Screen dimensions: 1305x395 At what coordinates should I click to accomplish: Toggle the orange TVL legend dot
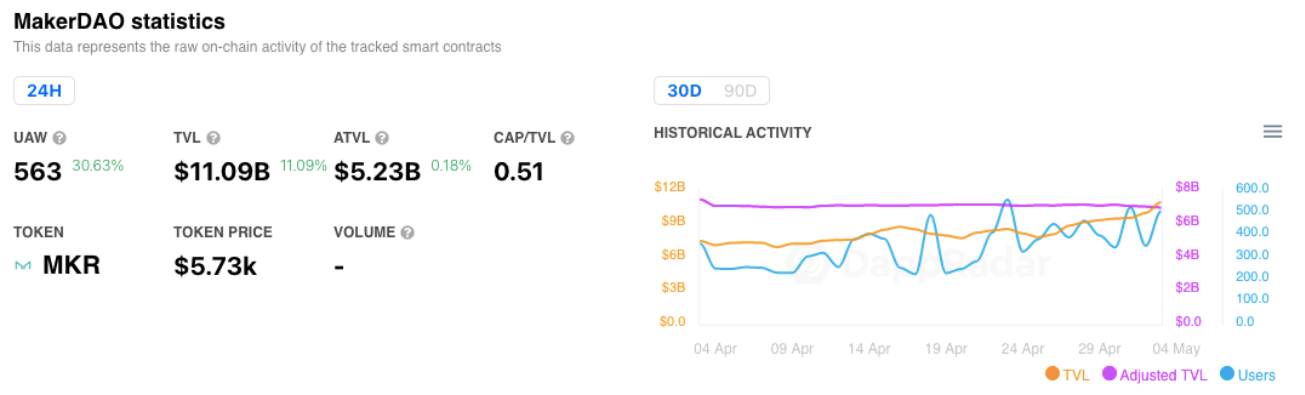[x=1052, y=374]
